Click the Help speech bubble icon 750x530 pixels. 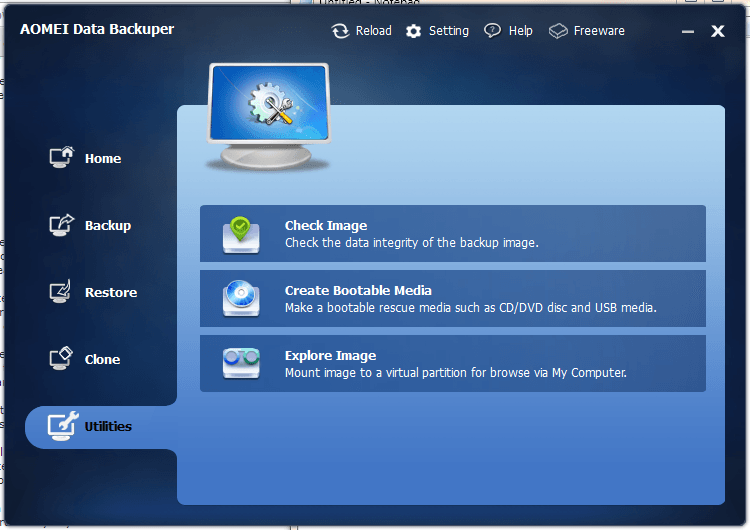click(492, 31)
